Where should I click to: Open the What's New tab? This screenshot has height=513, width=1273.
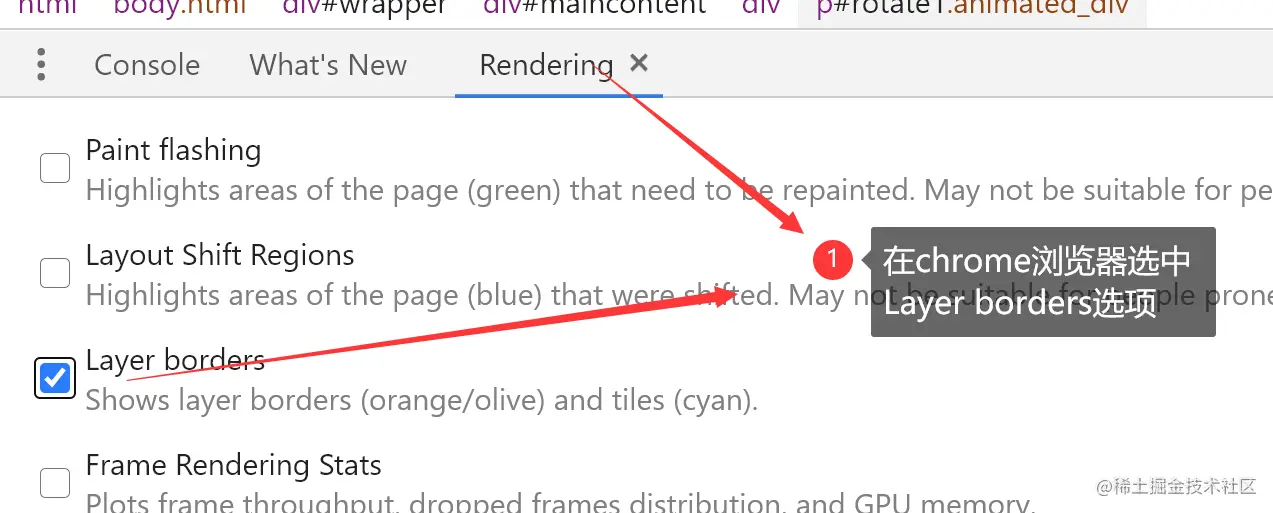tap(328, 65)
